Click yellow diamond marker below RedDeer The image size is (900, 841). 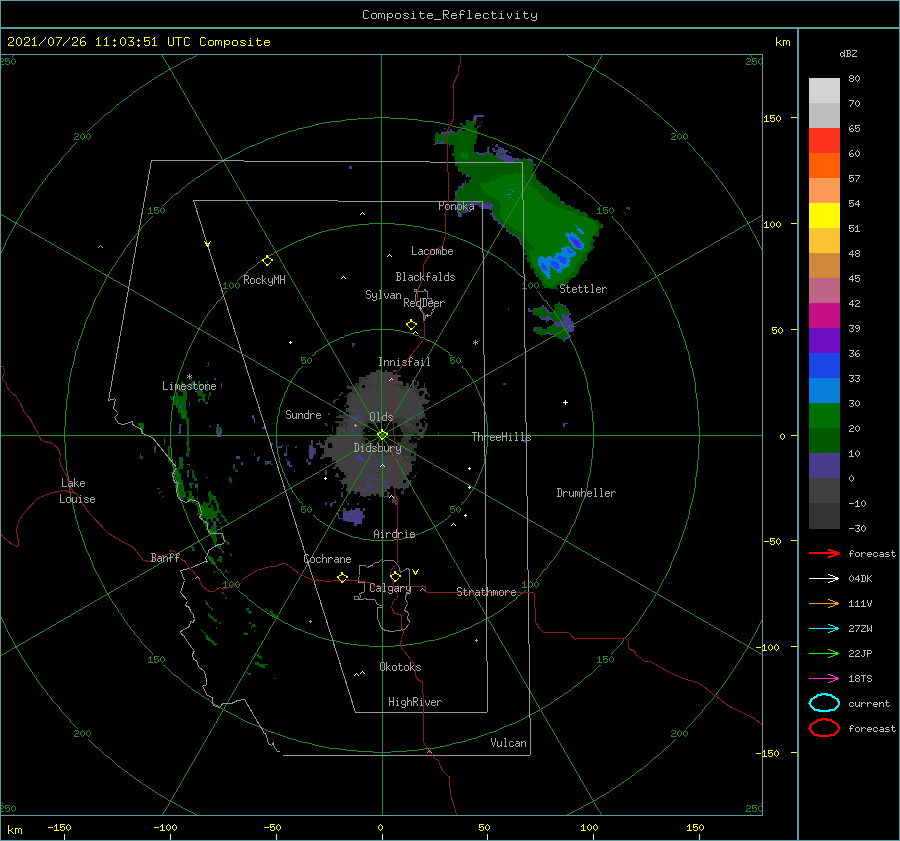click(412, 325)
